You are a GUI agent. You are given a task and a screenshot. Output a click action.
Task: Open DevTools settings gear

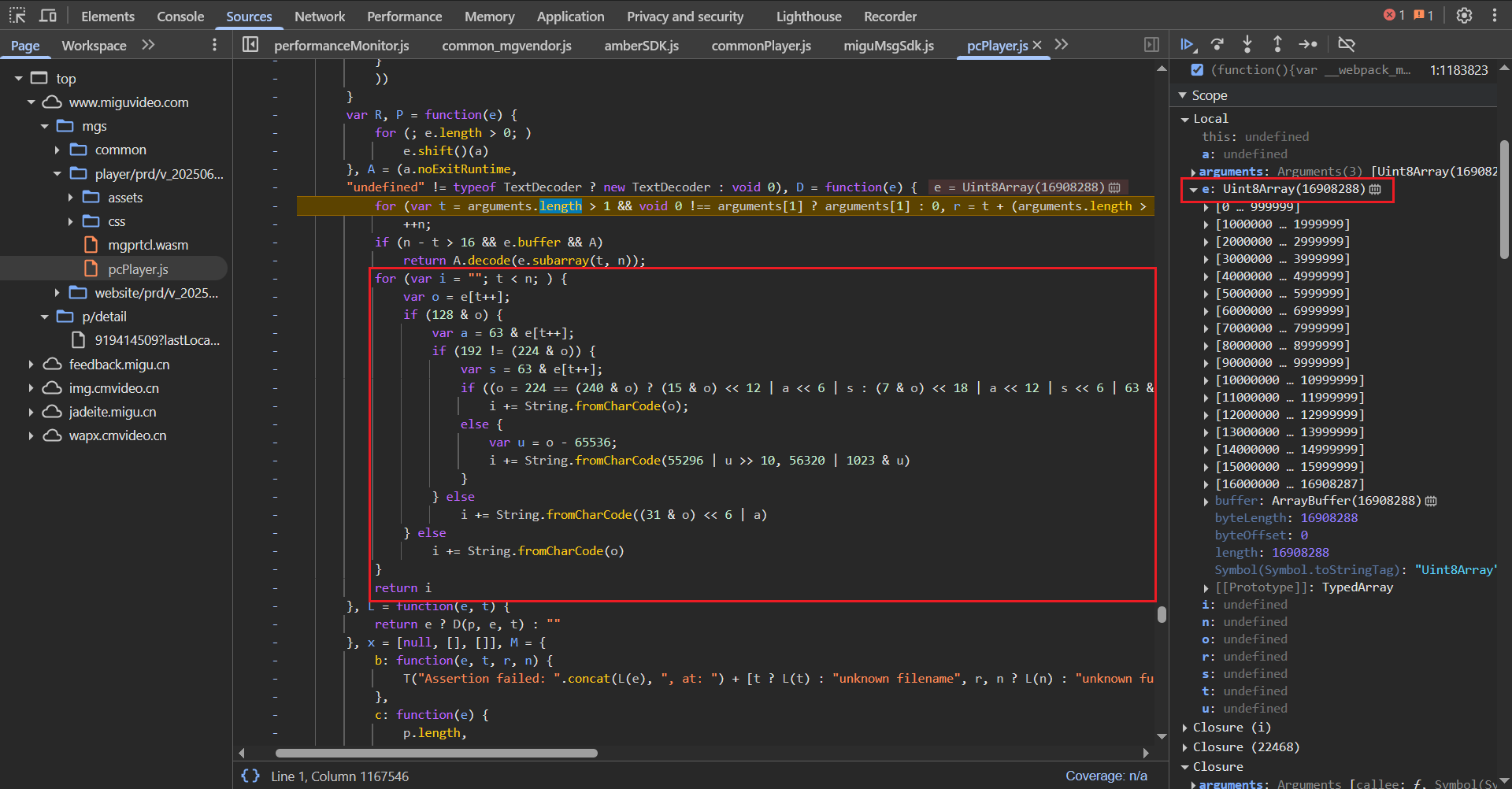[x=1464, y=16]
